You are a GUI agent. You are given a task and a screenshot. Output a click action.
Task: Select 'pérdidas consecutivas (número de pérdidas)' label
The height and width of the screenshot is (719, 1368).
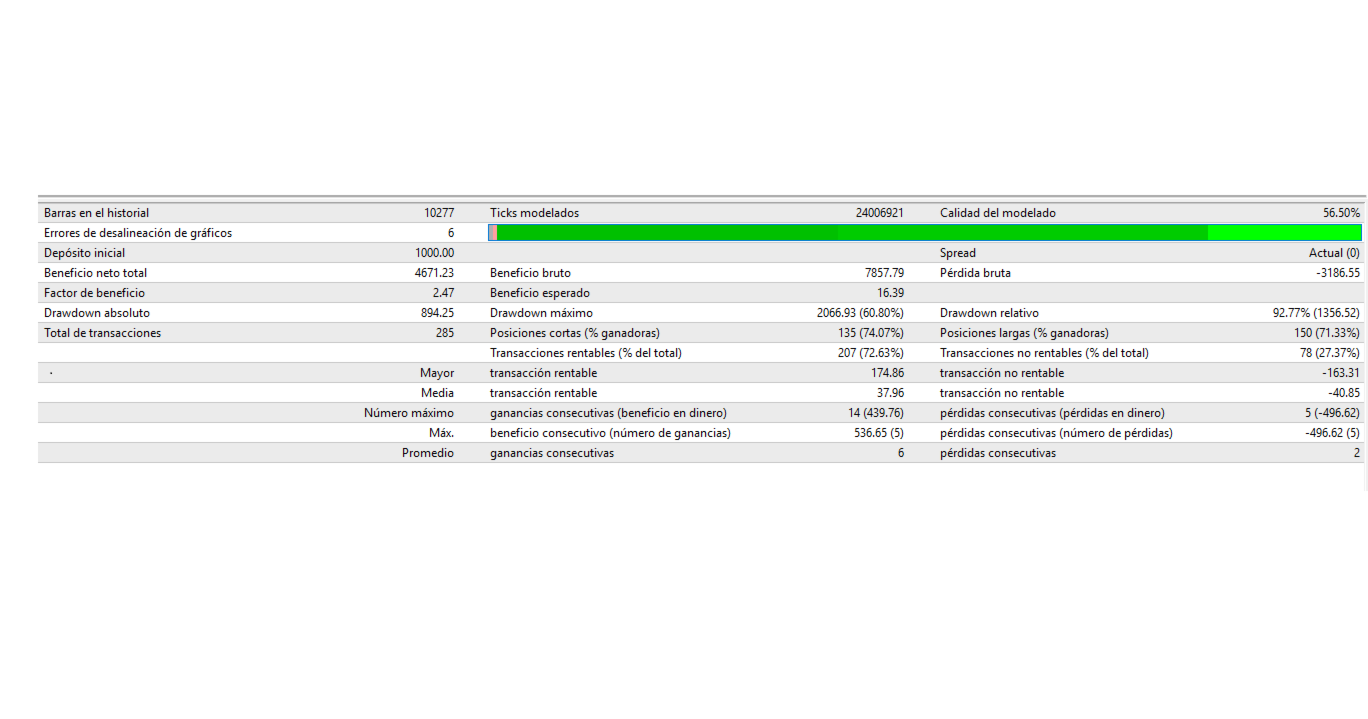click(1056, 433)
